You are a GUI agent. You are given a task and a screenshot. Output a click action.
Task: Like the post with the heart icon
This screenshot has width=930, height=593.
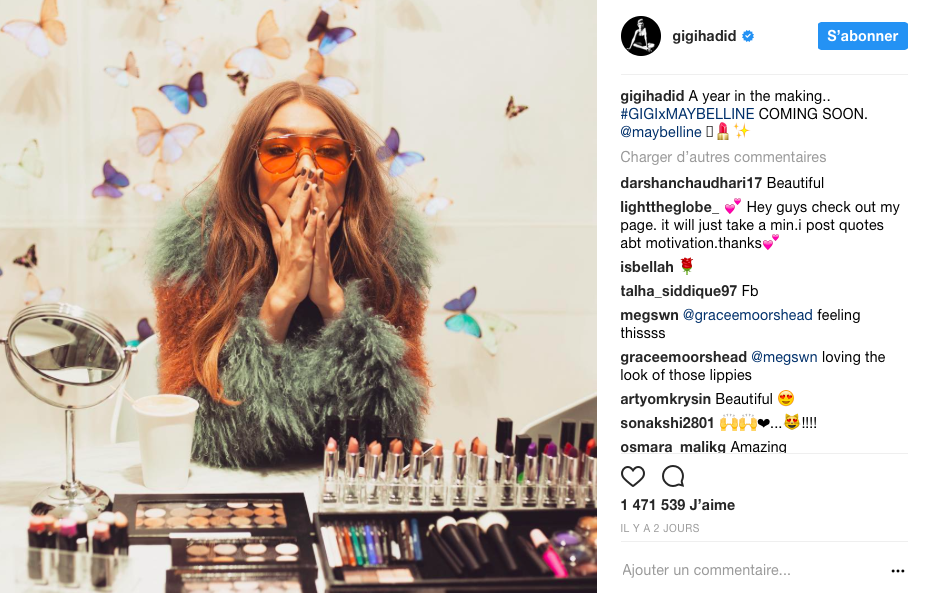coord(632,476)
